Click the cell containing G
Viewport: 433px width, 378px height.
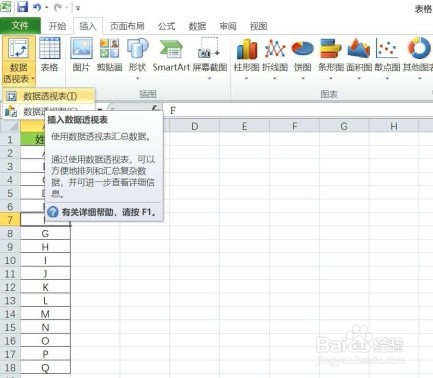45,233
